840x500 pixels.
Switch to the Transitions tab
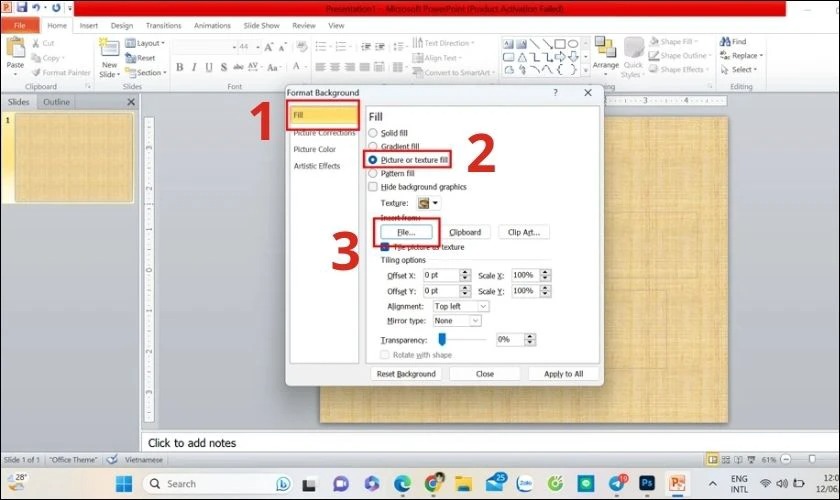coord(163,25)
